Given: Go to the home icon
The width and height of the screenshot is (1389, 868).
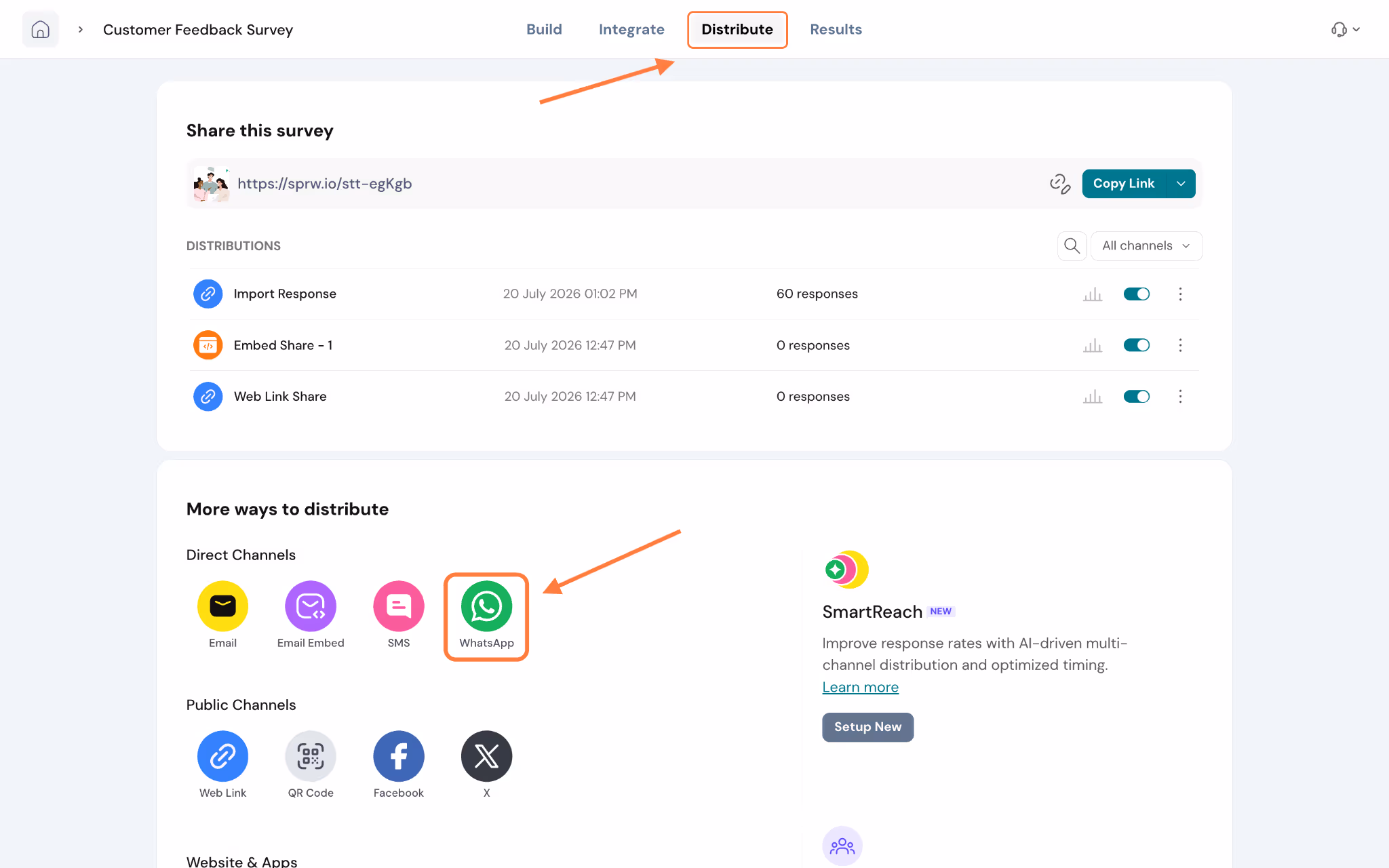Looking at the screenshot, I should pos(40,29).
